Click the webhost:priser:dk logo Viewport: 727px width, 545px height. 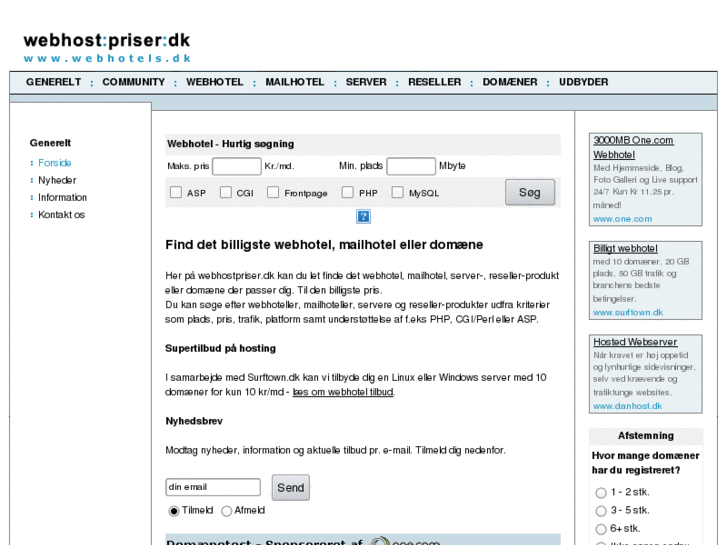coord(107,40)
